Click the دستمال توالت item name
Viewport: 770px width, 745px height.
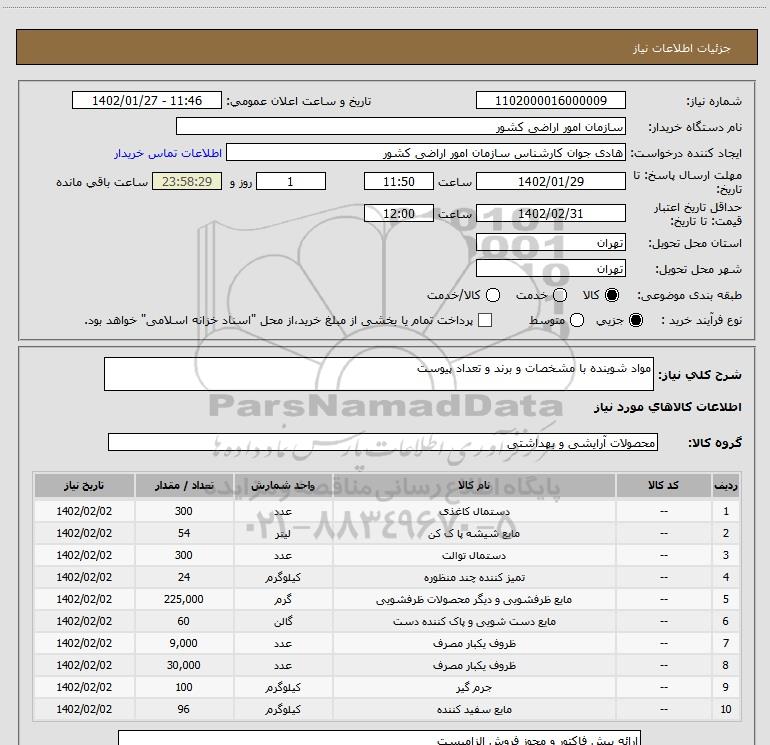click(474, 555)
